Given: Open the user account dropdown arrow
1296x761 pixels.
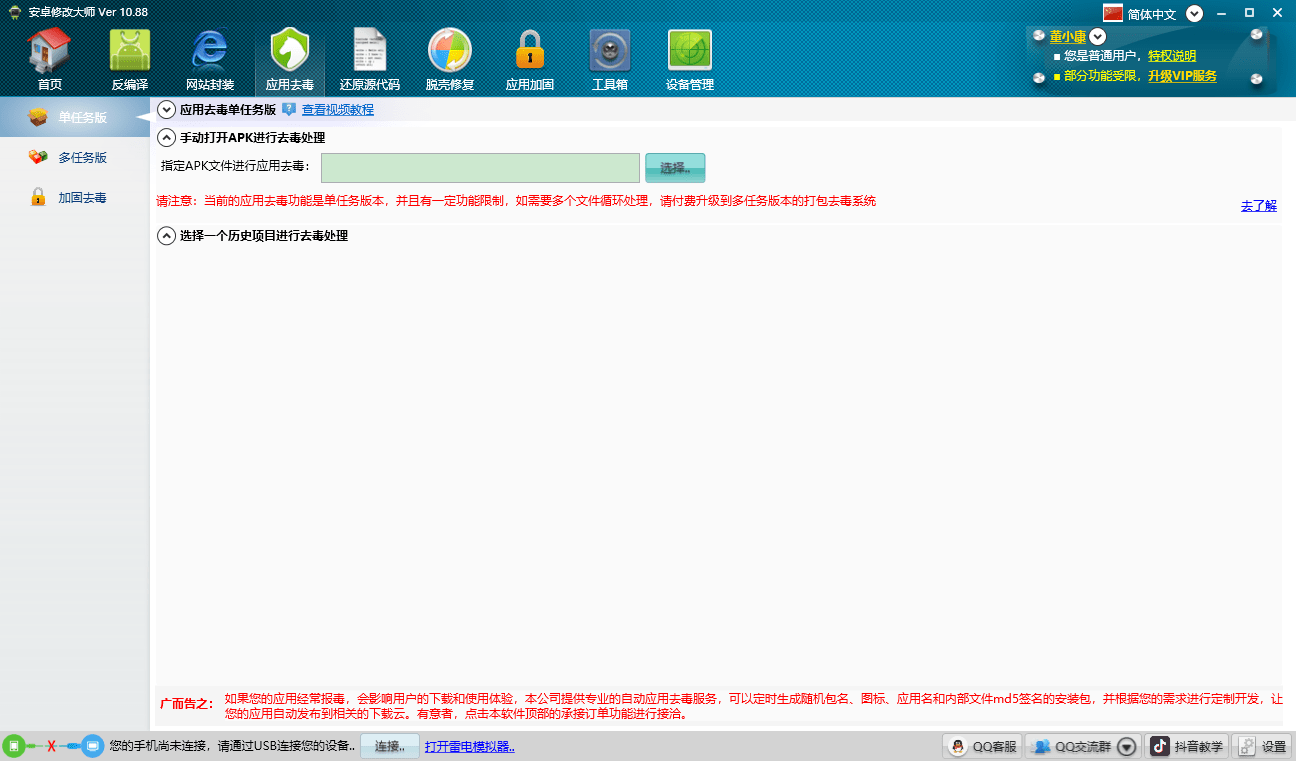Looking at the screenshot, I should point(1098,37).
